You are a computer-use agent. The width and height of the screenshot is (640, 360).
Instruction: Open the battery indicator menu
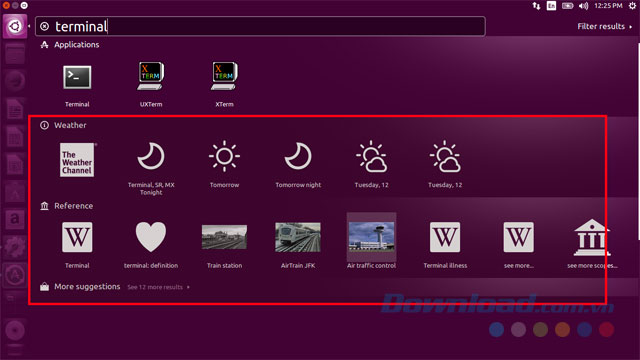coord(567,6)
